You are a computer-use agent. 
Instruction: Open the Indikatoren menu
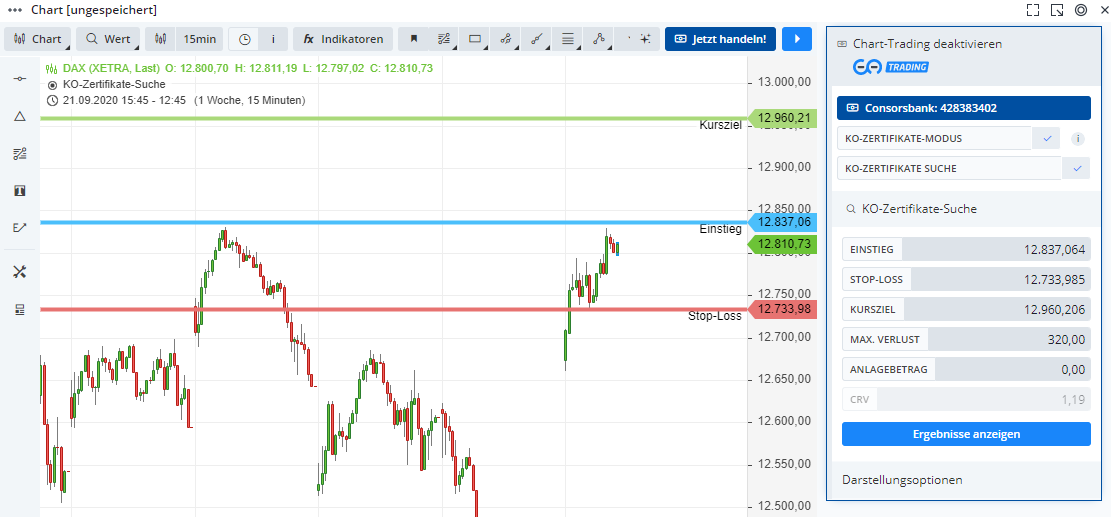(x=343, y=39)
